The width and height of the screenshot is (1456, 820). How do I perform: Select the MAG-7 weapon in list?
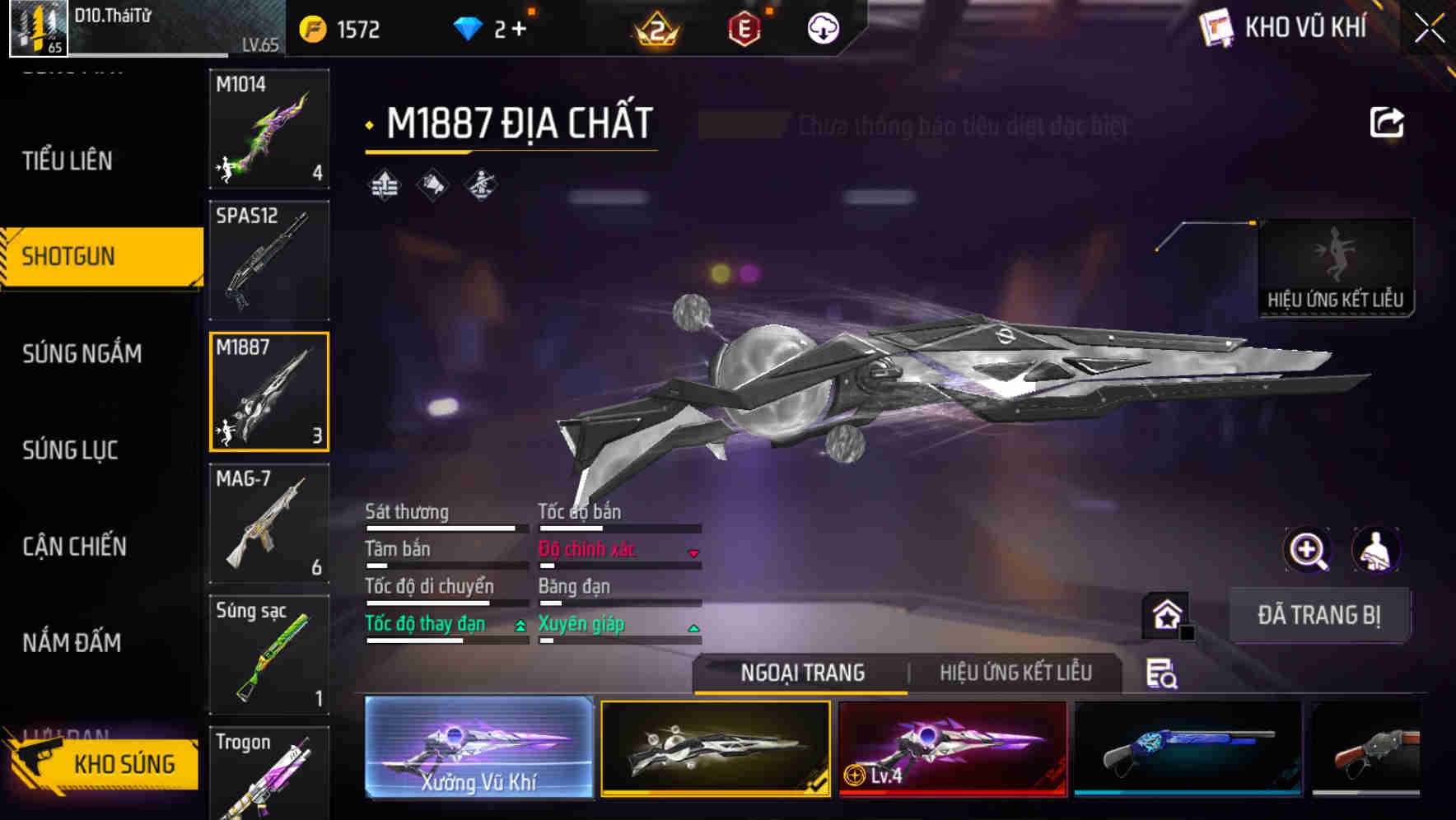coord(269,523)
